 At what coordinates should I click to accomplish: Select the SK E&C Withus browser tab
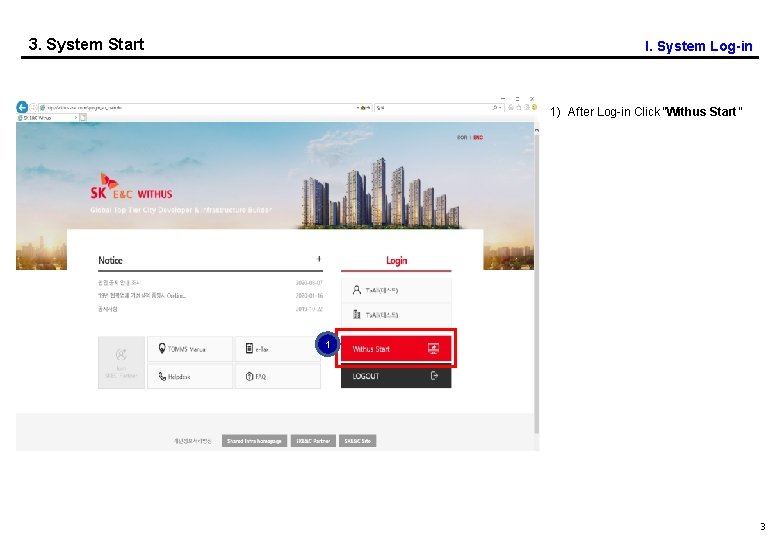tap(47, 118)
